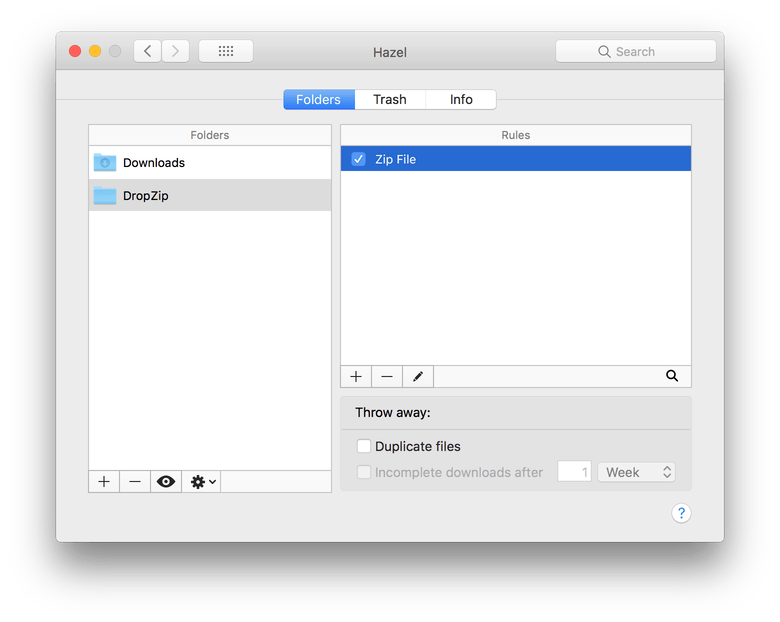Go back with the left chevron button
Image resolution: width=780 pixels, height=622 pixels.
click(x=147, y=51)
